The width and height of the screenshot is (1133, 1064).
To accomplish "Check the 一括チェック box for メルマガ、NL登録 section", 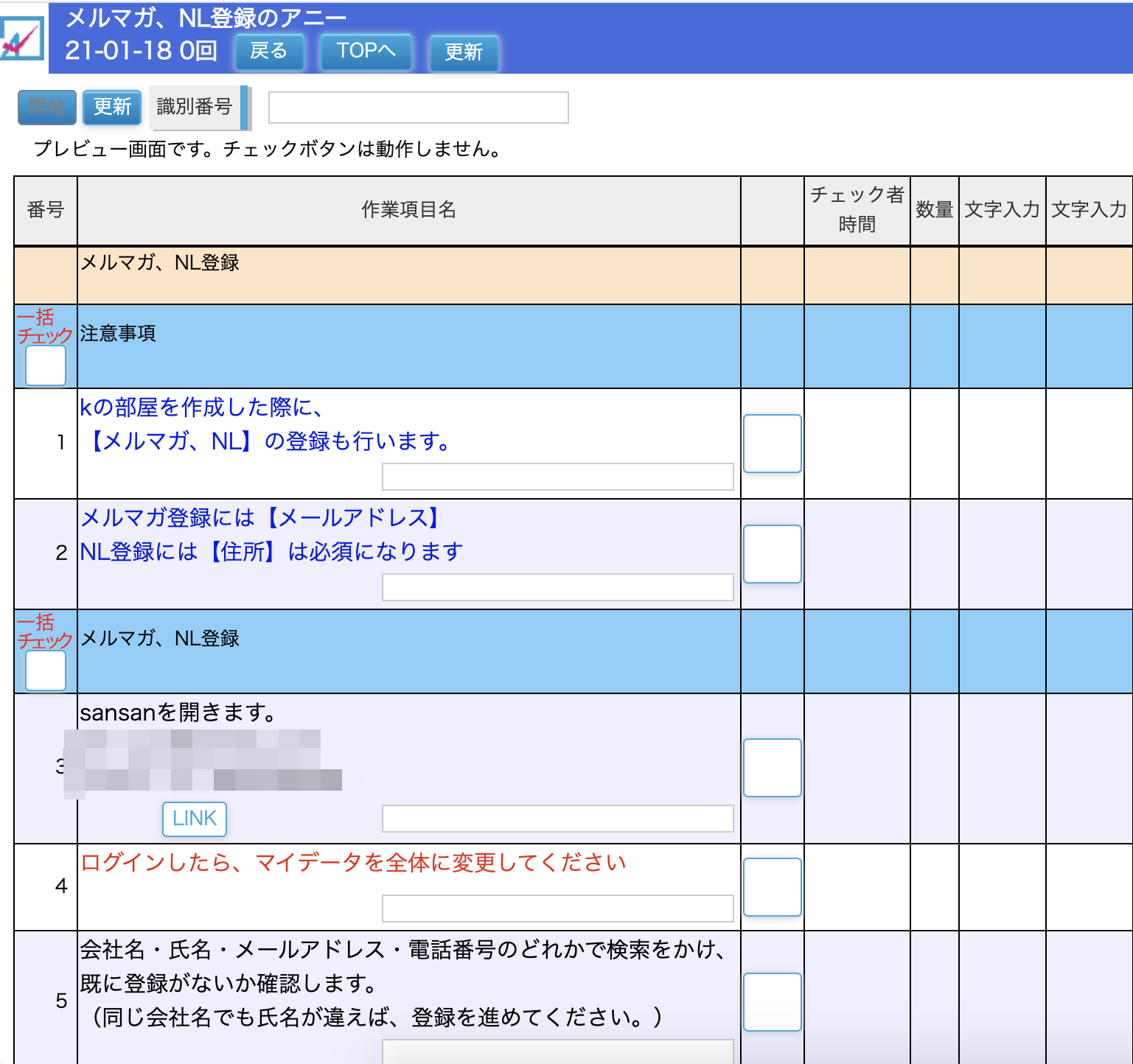I will click(x=45, y=671).
